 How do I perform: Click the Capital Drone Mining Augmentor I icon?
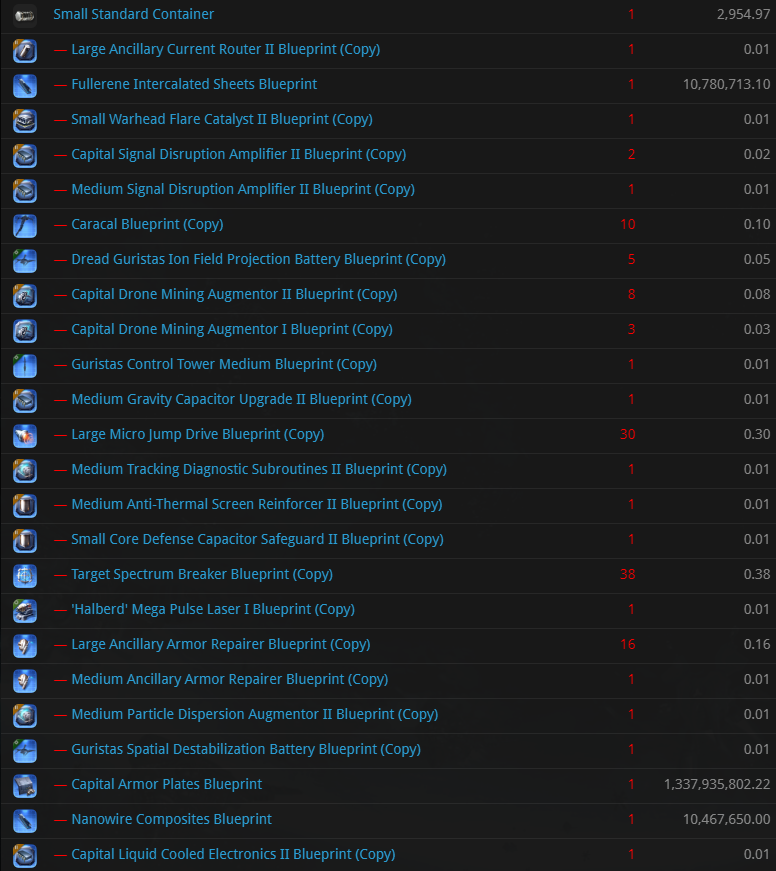24,331
